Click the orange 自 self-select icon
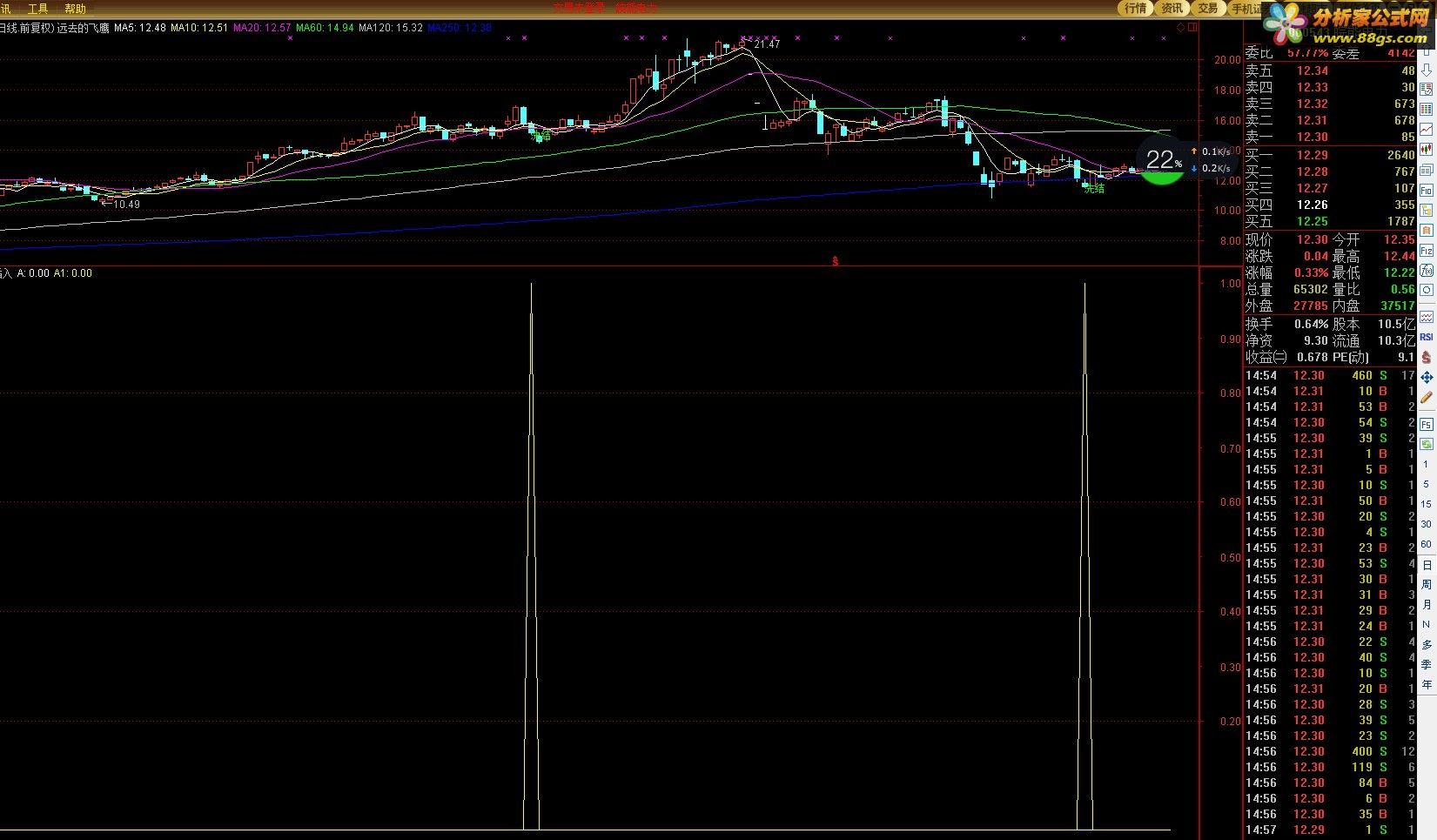This screenshot has width=1437, height=840. pos(1427,230)
